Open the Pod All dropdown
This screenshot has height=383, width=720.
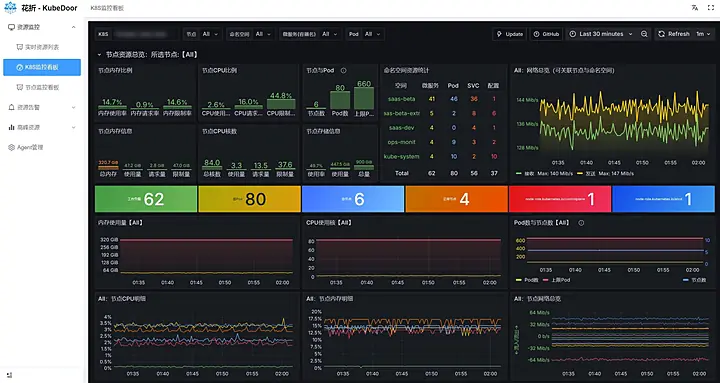pos(373,34)
